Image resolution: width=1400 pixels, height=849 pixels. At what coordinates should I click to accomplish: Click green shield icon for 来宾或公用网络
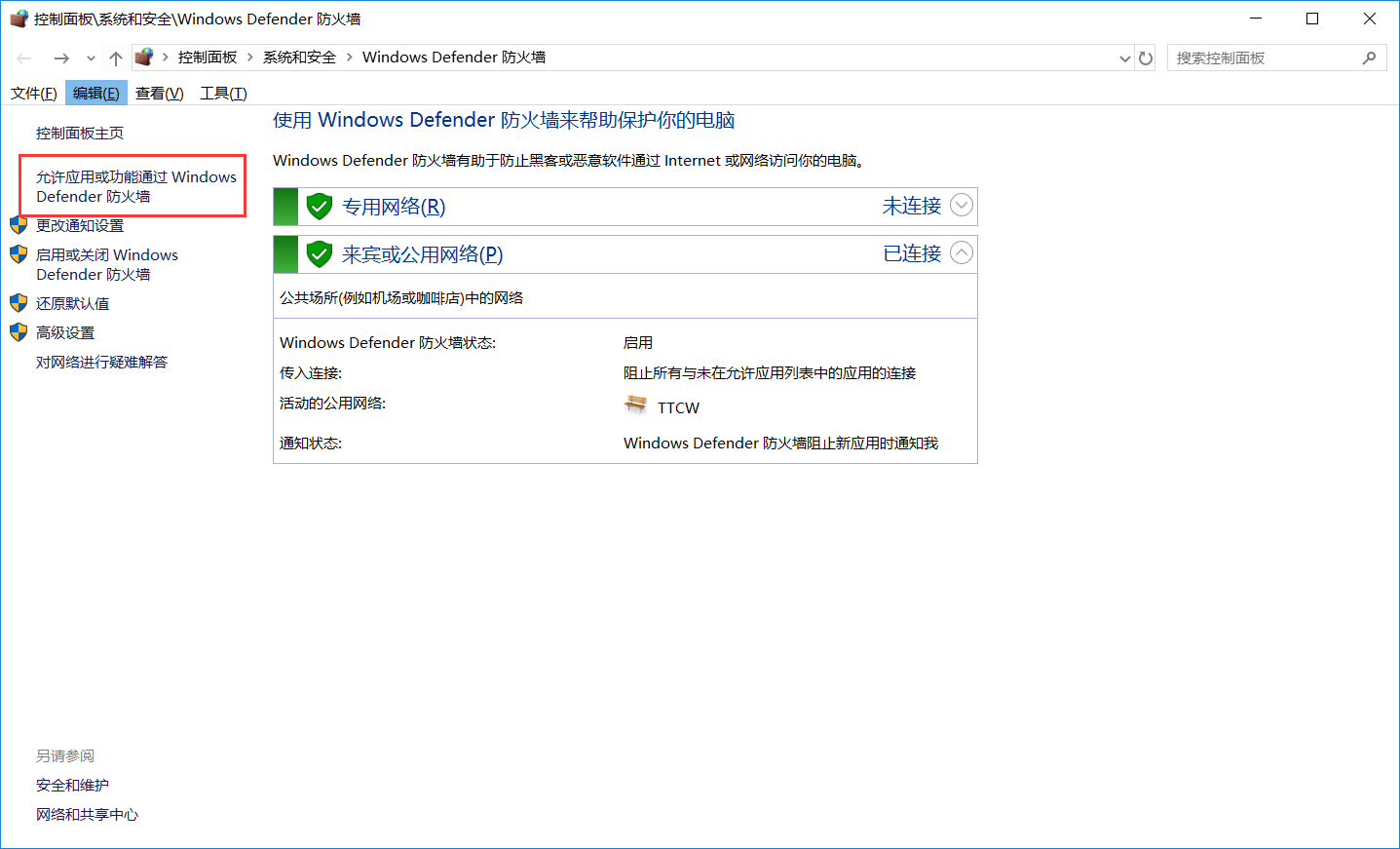point(320,254)
